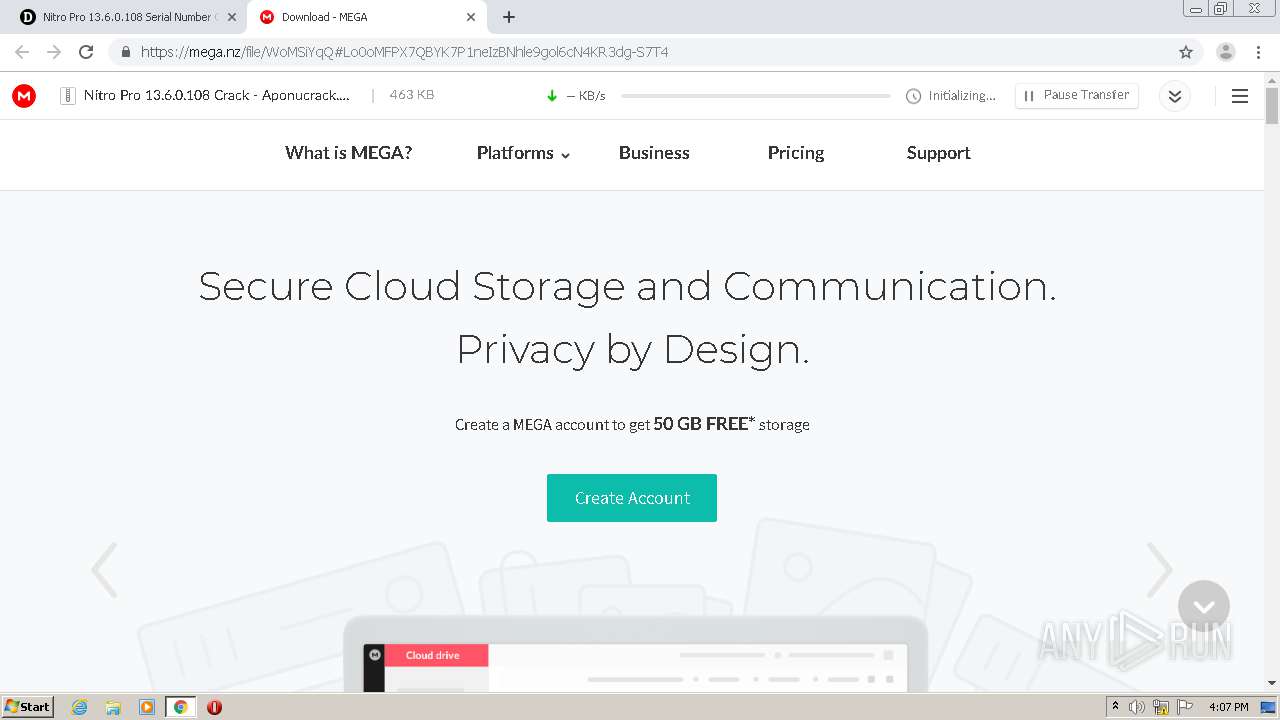This screenshot has width=1280, height=720.
Task: Open the Business menu item
Action: click(x=654, y=153)
